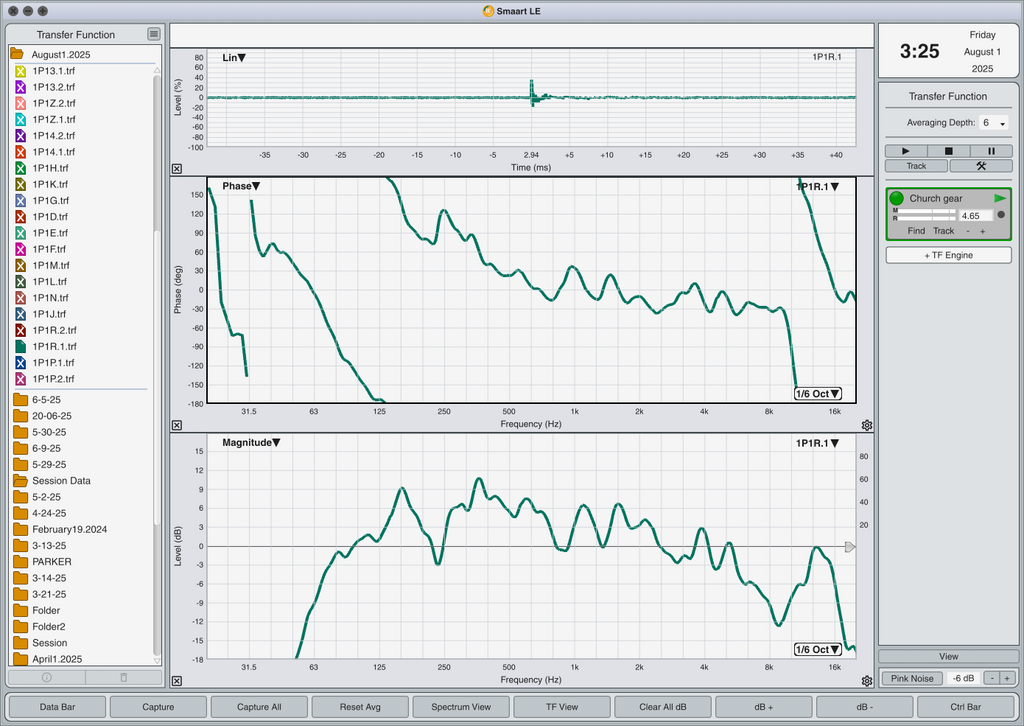Viewport: 1024px width, 726px height.
Task: Open the tools (hammer and wrench) settings button
Action: [980, 166]
